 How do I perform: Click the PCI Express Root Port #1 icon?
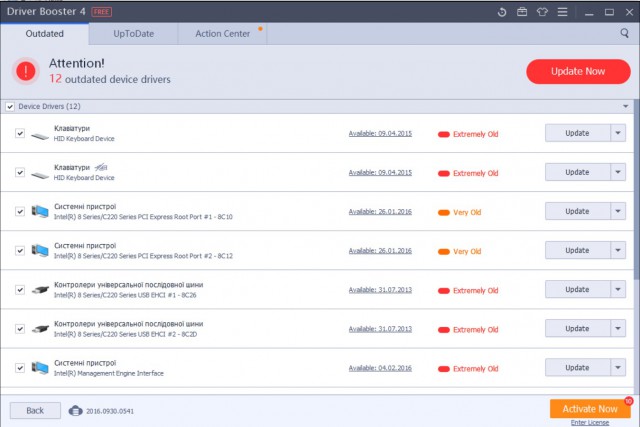tap(40, 211)
